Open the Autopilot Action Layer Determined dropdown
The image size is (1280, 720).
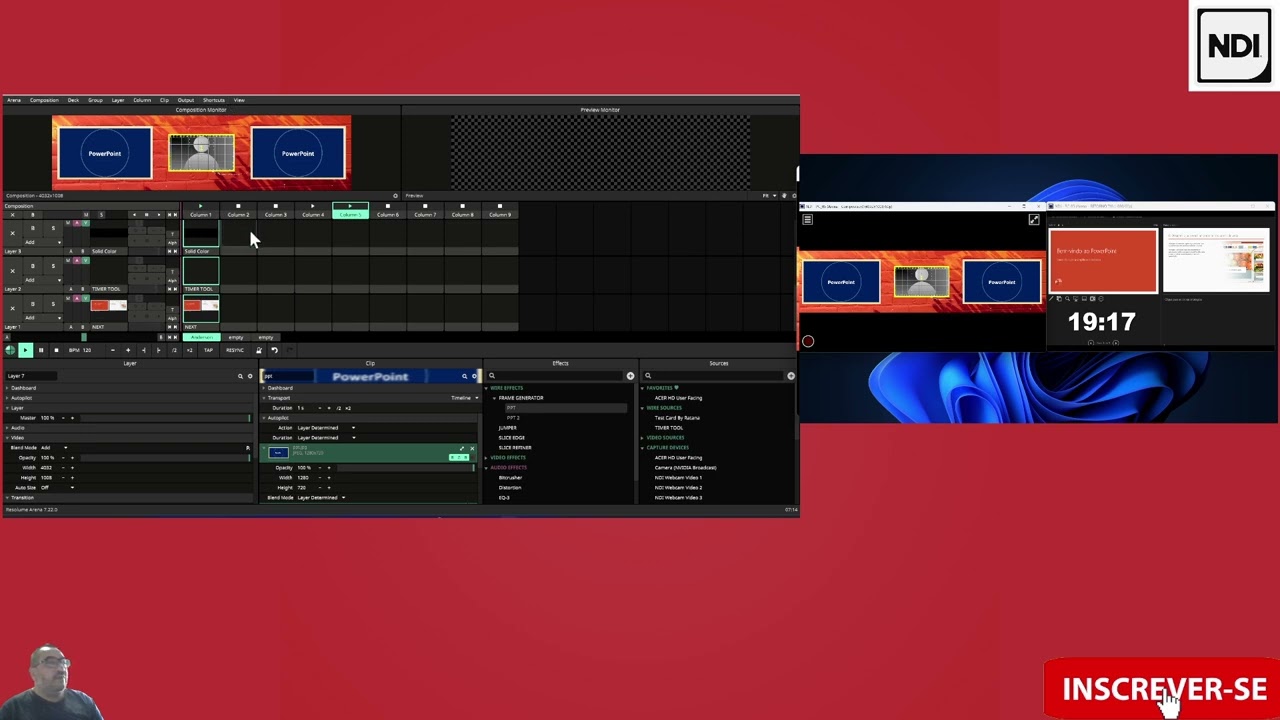tap(326, 427)
